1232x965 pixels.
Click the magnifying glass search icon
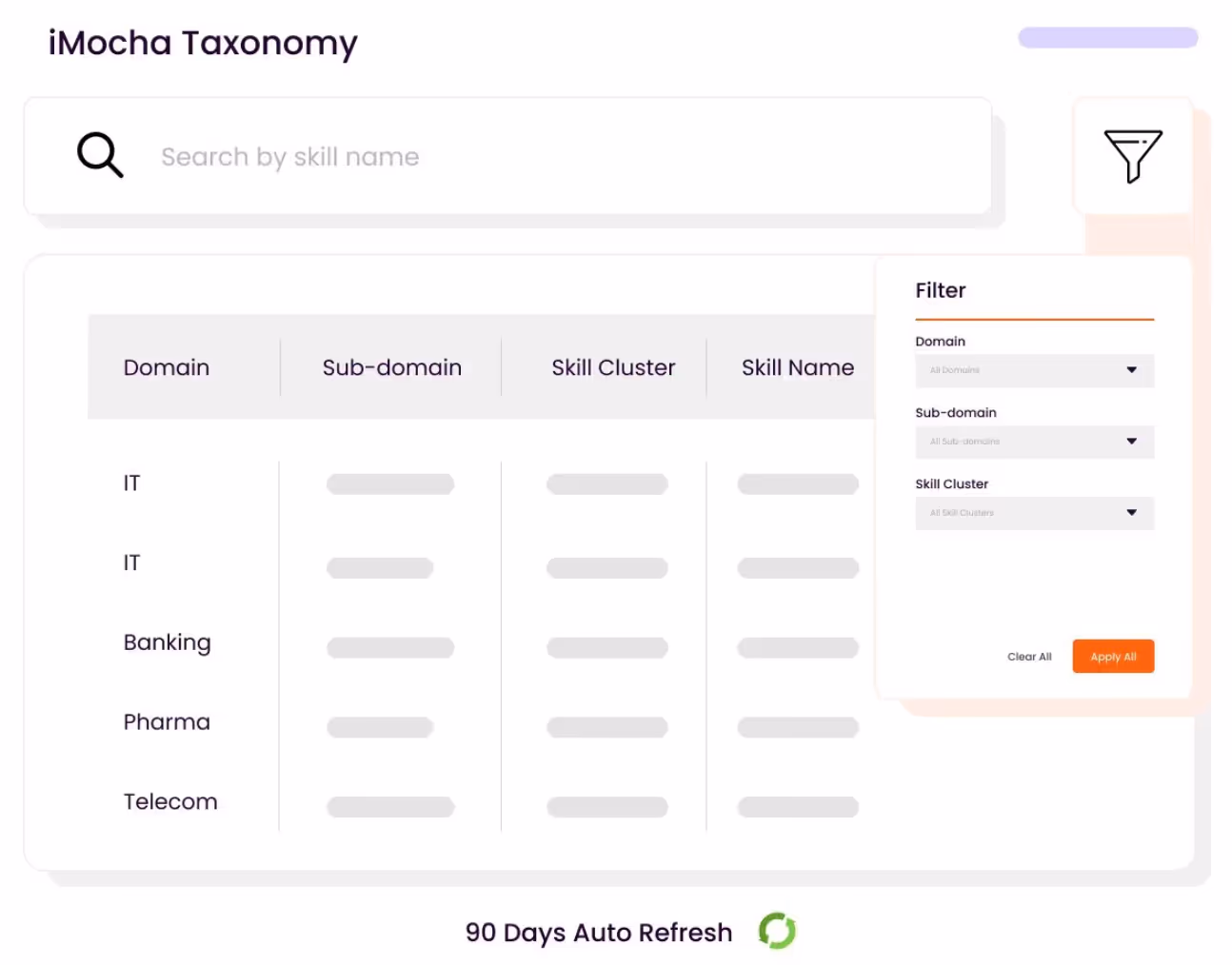click(100, 155)
